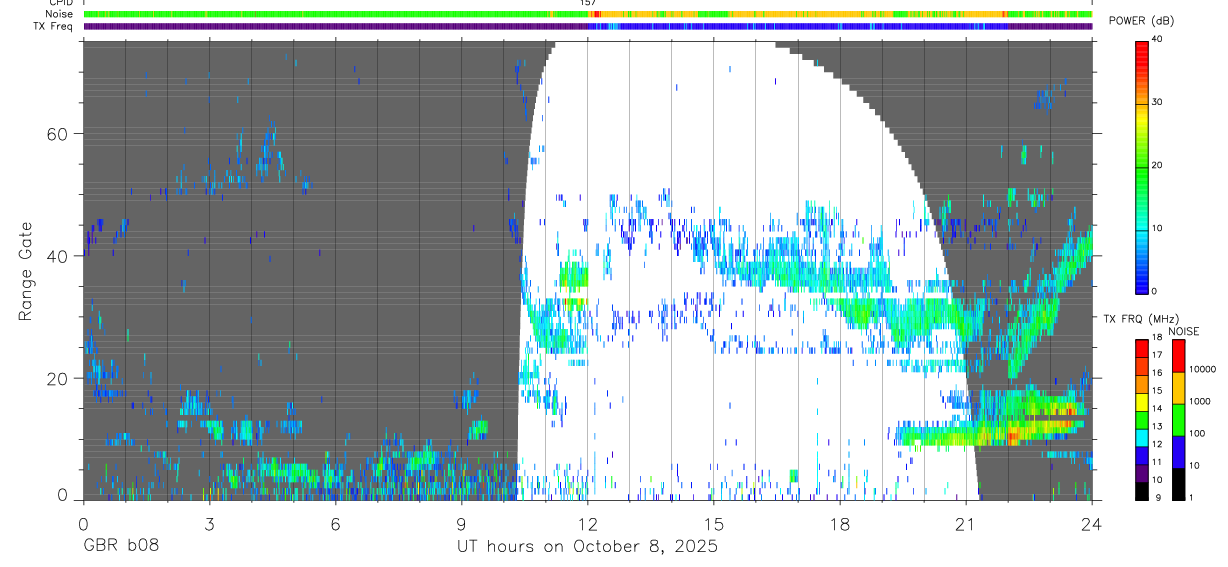This screenshot has height=567, width=1228.
Task: Click the "9" hour tick label on the time axis
Action: click(461, 523)
